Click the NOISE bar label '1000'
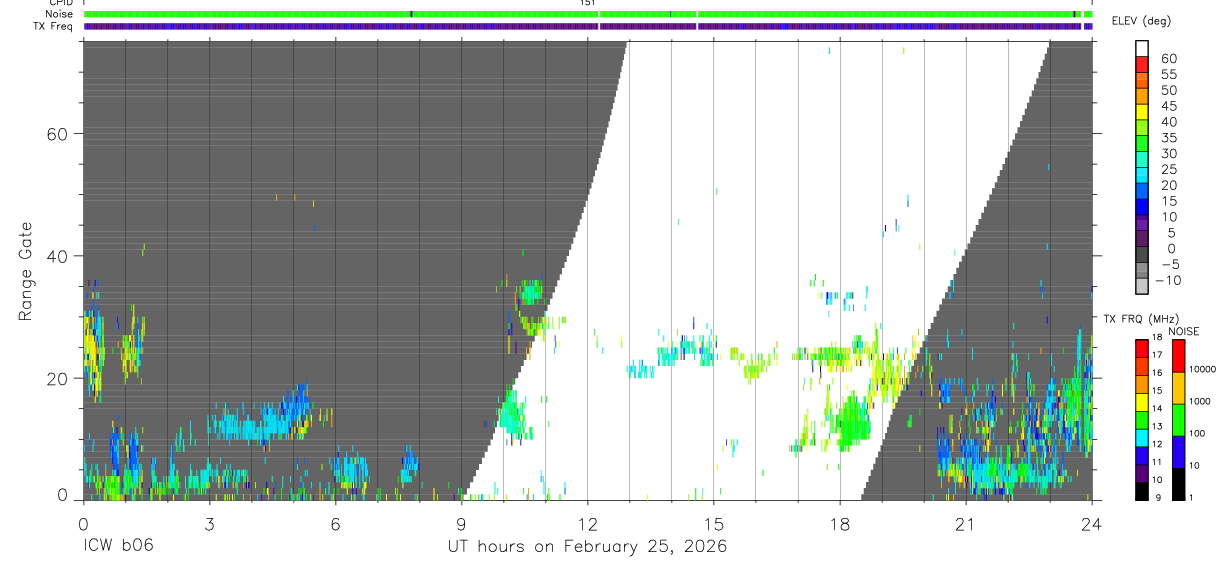This screenshot has width=1228, height=567. (1200, 402)
